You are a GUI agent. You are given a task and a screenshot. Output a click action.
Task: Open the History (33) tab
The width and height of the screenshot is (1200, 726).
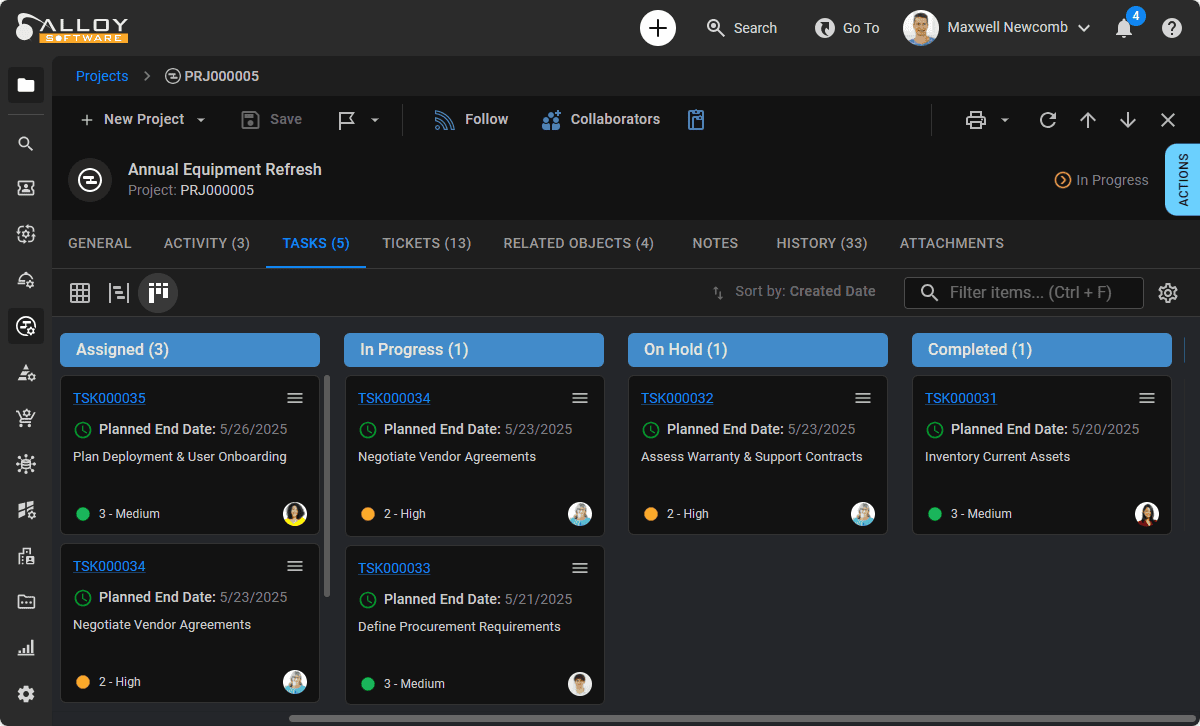[821, 243]
